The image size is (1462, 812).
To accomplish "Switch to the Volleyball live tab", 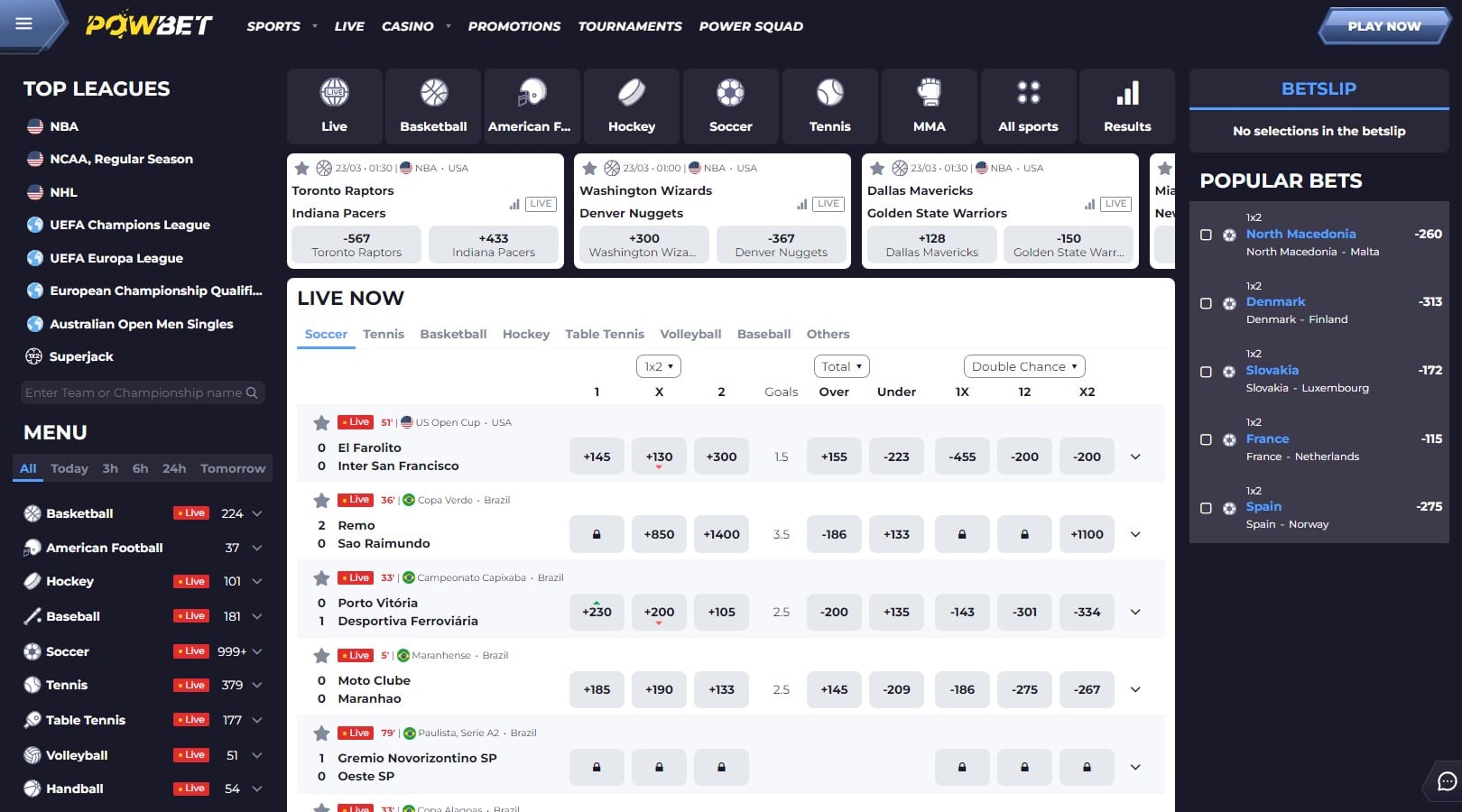I will 690,334.
